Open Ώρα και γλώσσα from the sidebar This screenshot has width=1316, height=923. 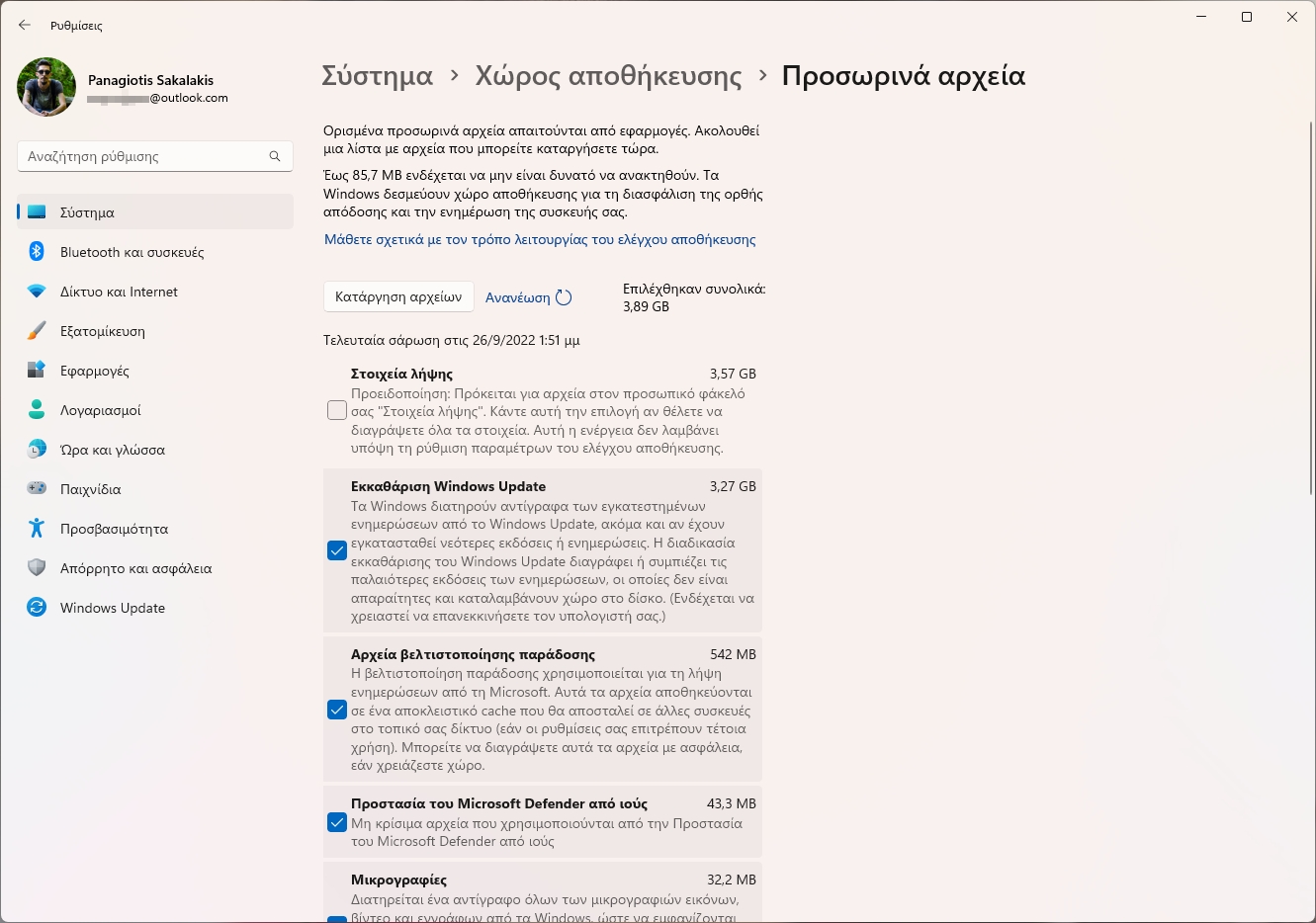tap(36, 450)
